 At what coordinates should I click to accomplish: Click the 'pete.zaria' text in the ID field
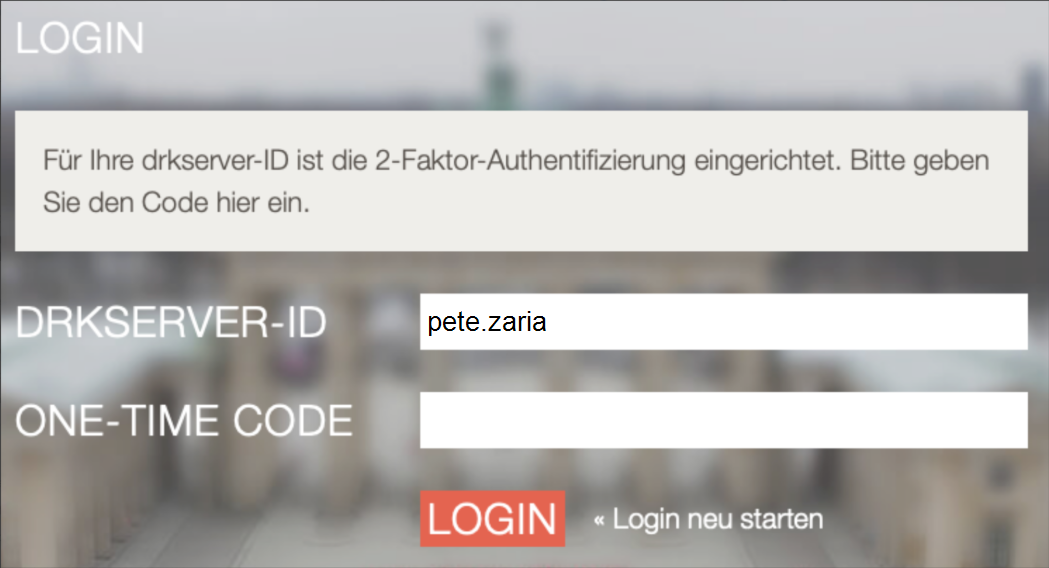click(487, 322)
